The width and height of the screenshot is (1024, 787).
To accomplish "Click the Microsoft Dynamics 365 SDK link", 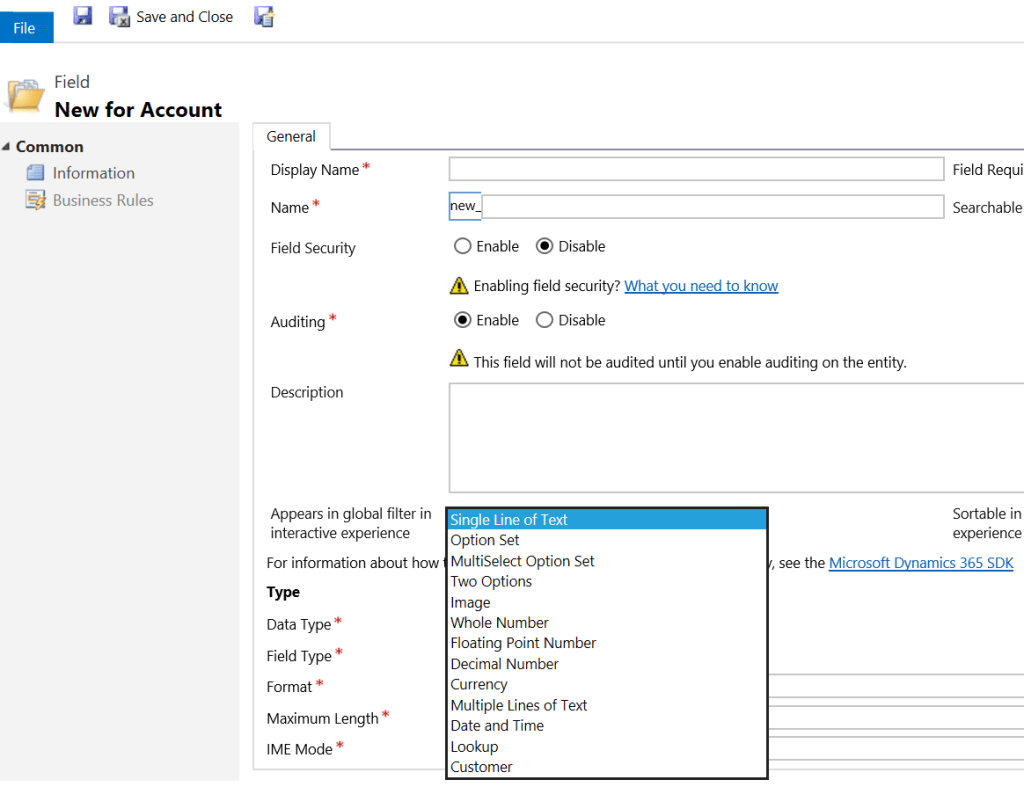I will coord(920,562).
